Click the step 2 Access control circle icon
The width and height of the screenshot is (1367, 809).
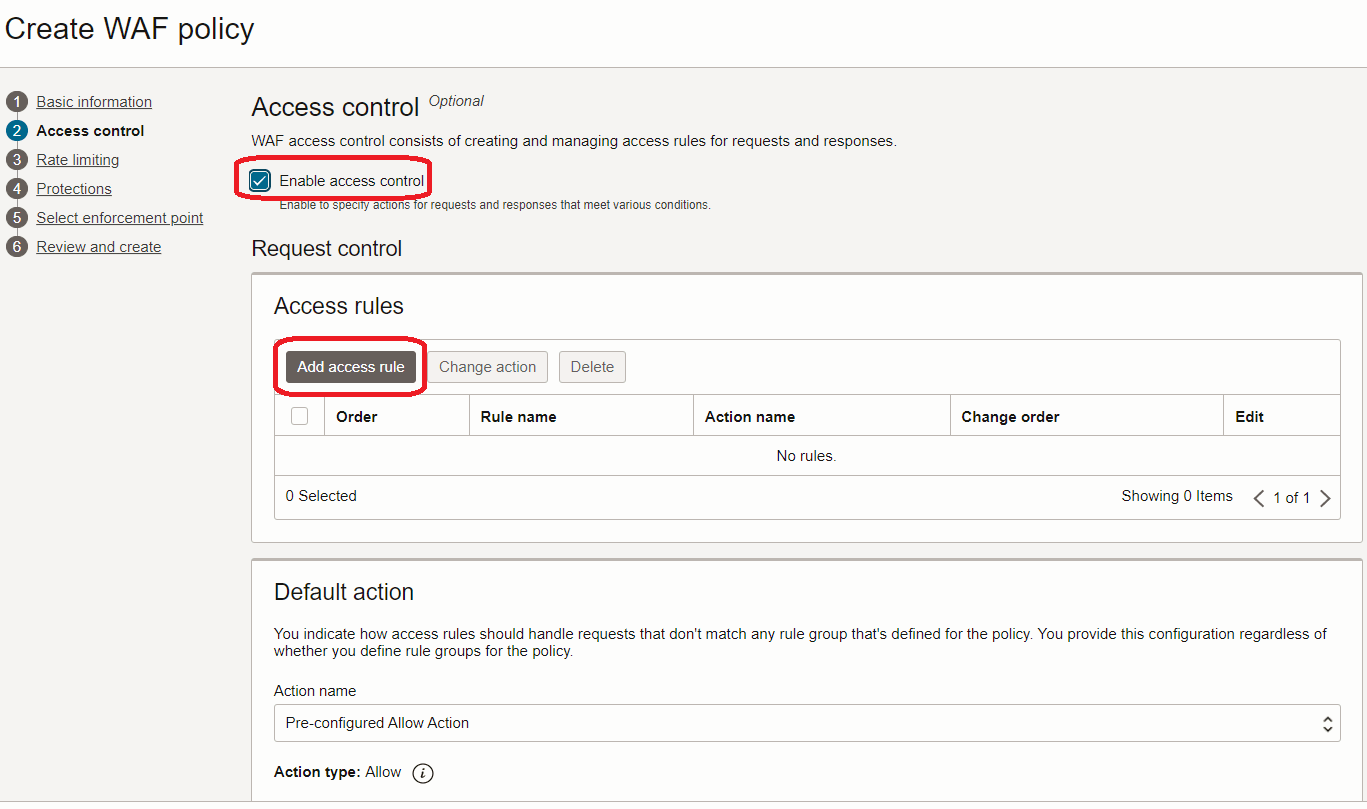tap(17, 130)
